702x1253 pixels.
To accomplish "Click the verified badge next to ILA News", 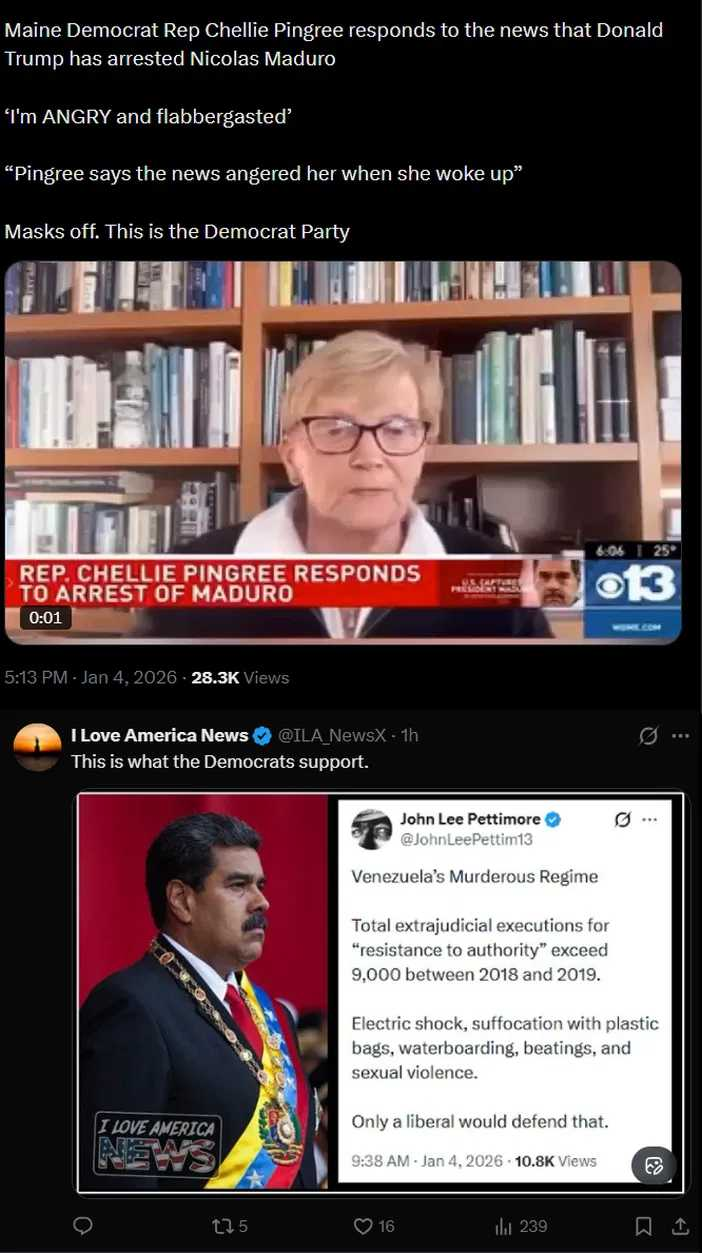I will pyautogui.click(x=263, y=736).
